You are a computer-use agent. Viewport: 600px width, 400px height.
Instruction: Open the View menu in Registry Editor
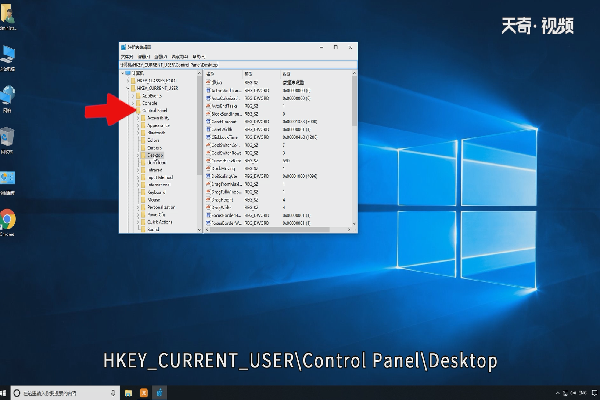(158, 56)
